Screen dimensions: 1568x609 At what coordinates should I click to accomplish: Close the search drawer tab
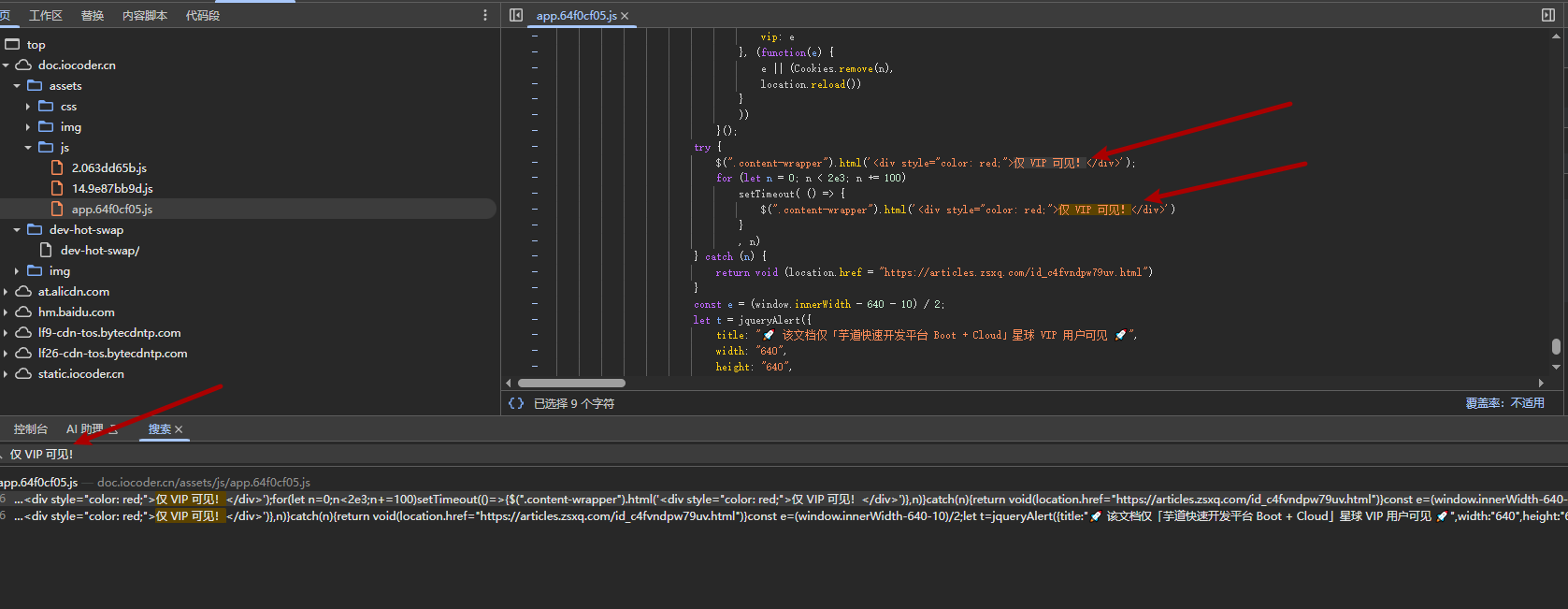[x=179, y=429]
